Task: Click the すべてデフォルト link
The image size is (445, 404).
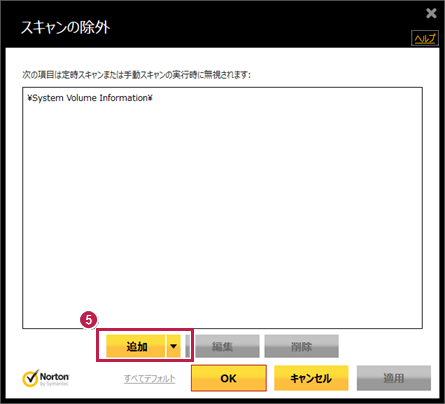Action: pos(149,379)
